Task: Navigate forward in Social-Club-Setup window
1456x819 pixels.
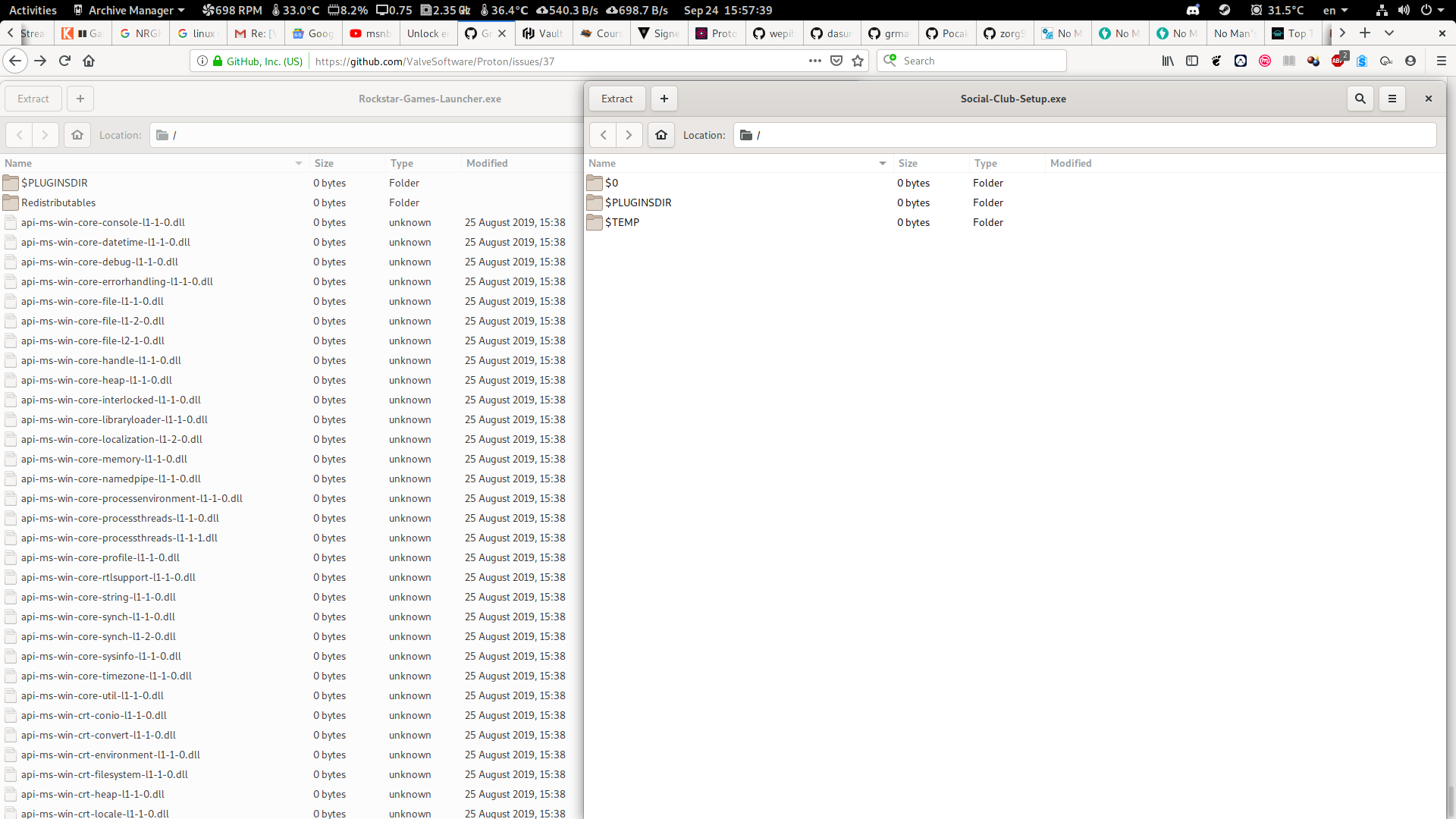Action: (629, 135)
